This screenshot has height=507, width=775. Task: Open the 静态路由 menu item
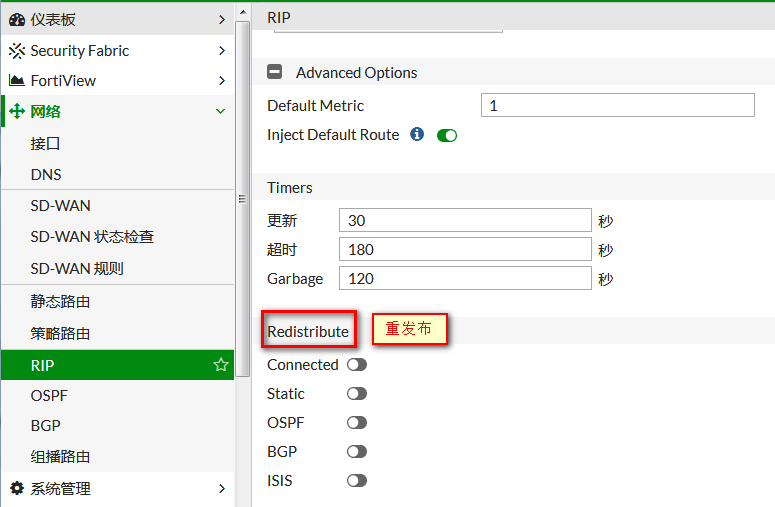click(x=60, y=302)
